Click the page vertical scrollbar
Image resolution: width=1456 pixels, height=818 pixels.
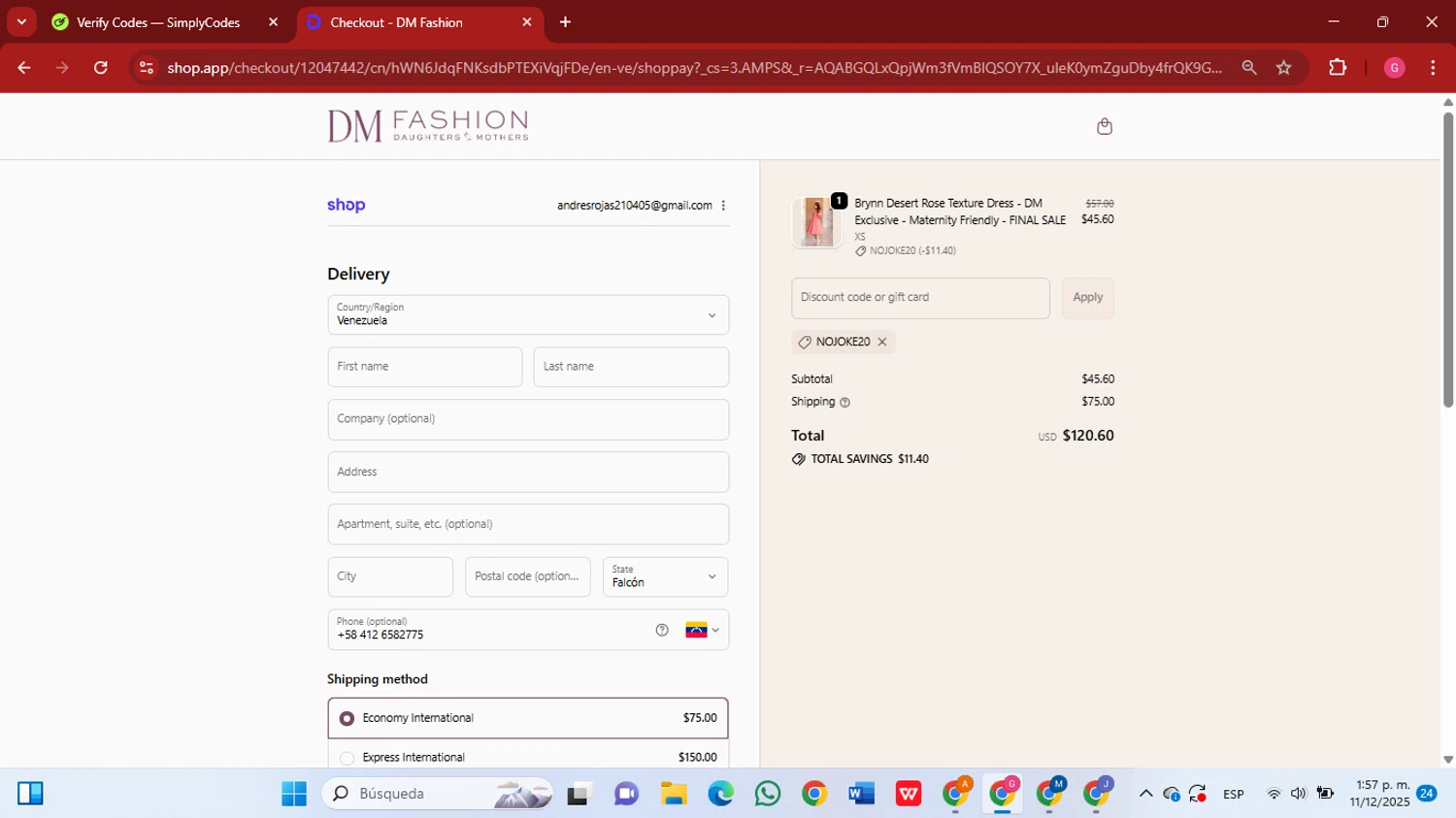pos(1447,260)
